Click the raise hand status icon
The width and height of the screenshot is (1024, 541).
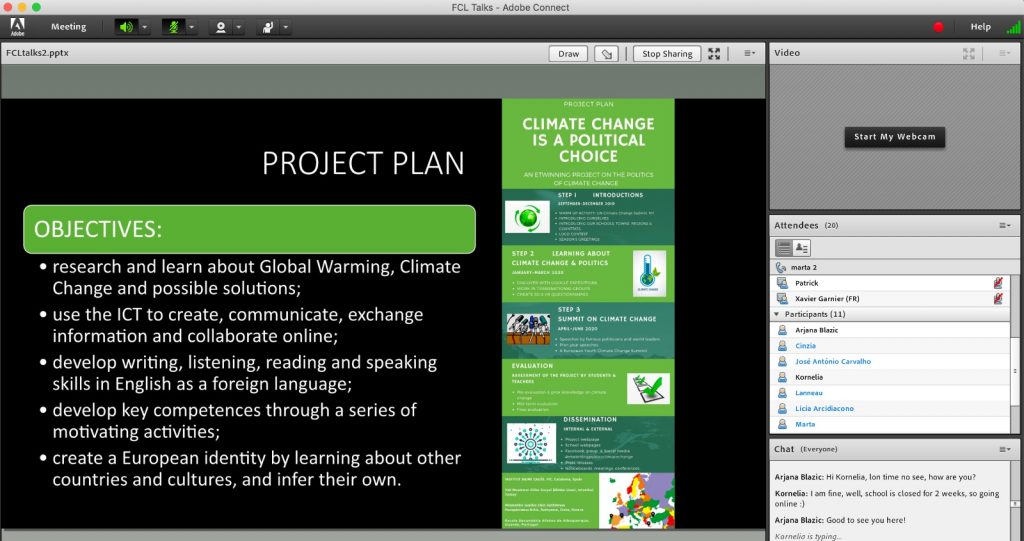(x=268, y=27)
